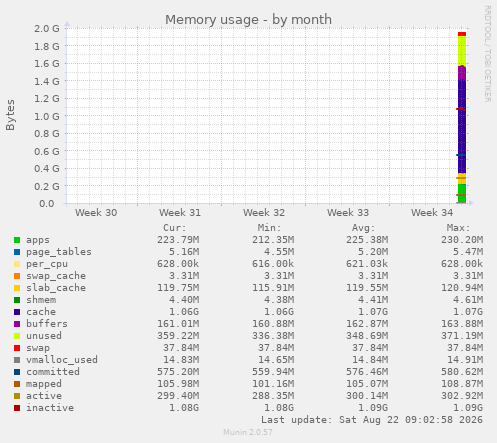Screen dimensions: 497x443
Task: Select the 'inactive' legend label
Action: coord(50,408)
